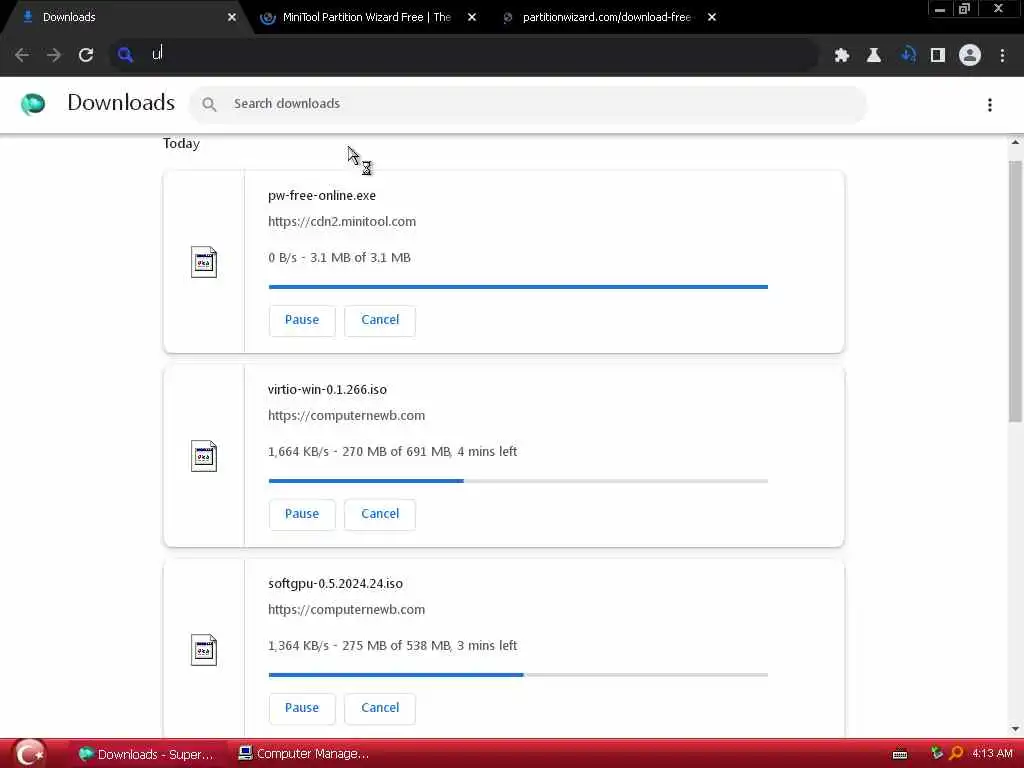Select the '270 MB of 691 MB' status text
Viewport: 1024px width, 768px height.
coord(396,451)
